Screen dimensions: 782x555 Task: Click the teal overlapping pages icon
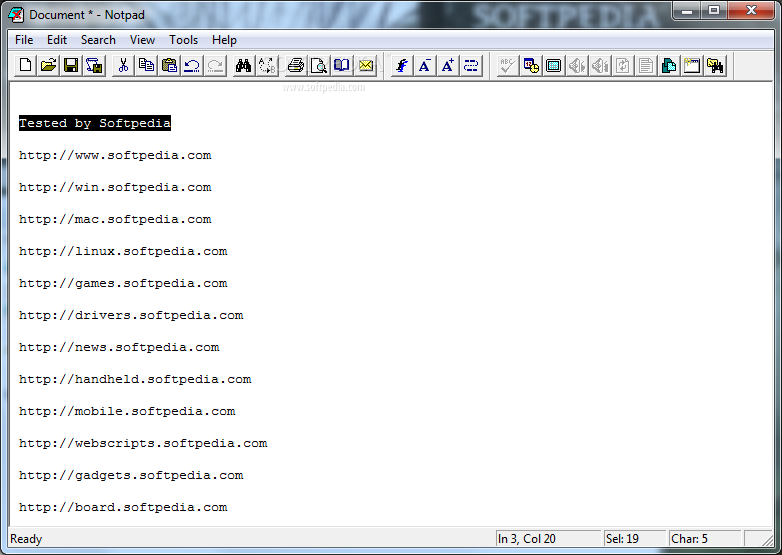(668, 65)
